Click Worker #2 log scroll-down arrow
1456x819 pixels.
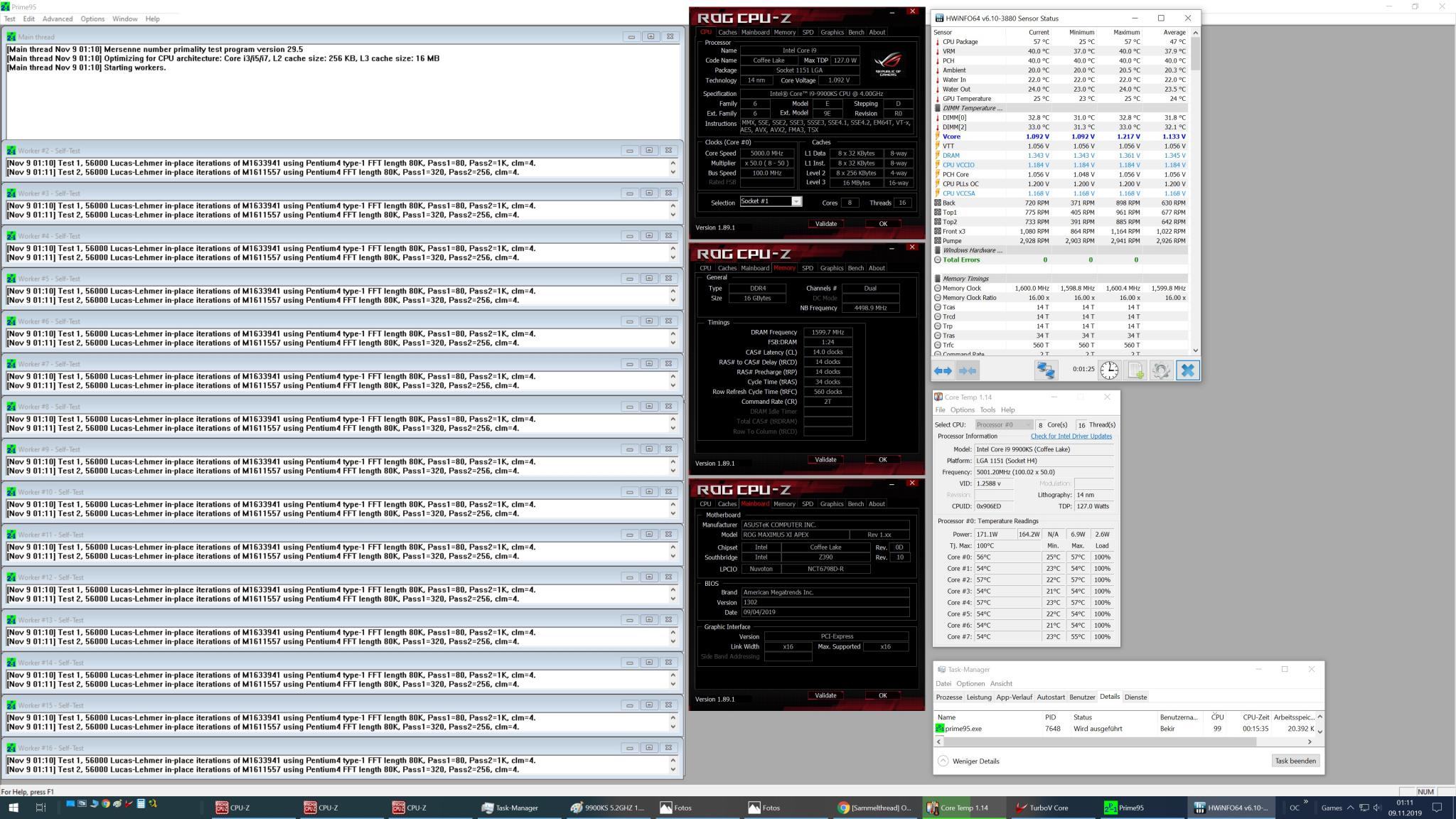point(673,173)
